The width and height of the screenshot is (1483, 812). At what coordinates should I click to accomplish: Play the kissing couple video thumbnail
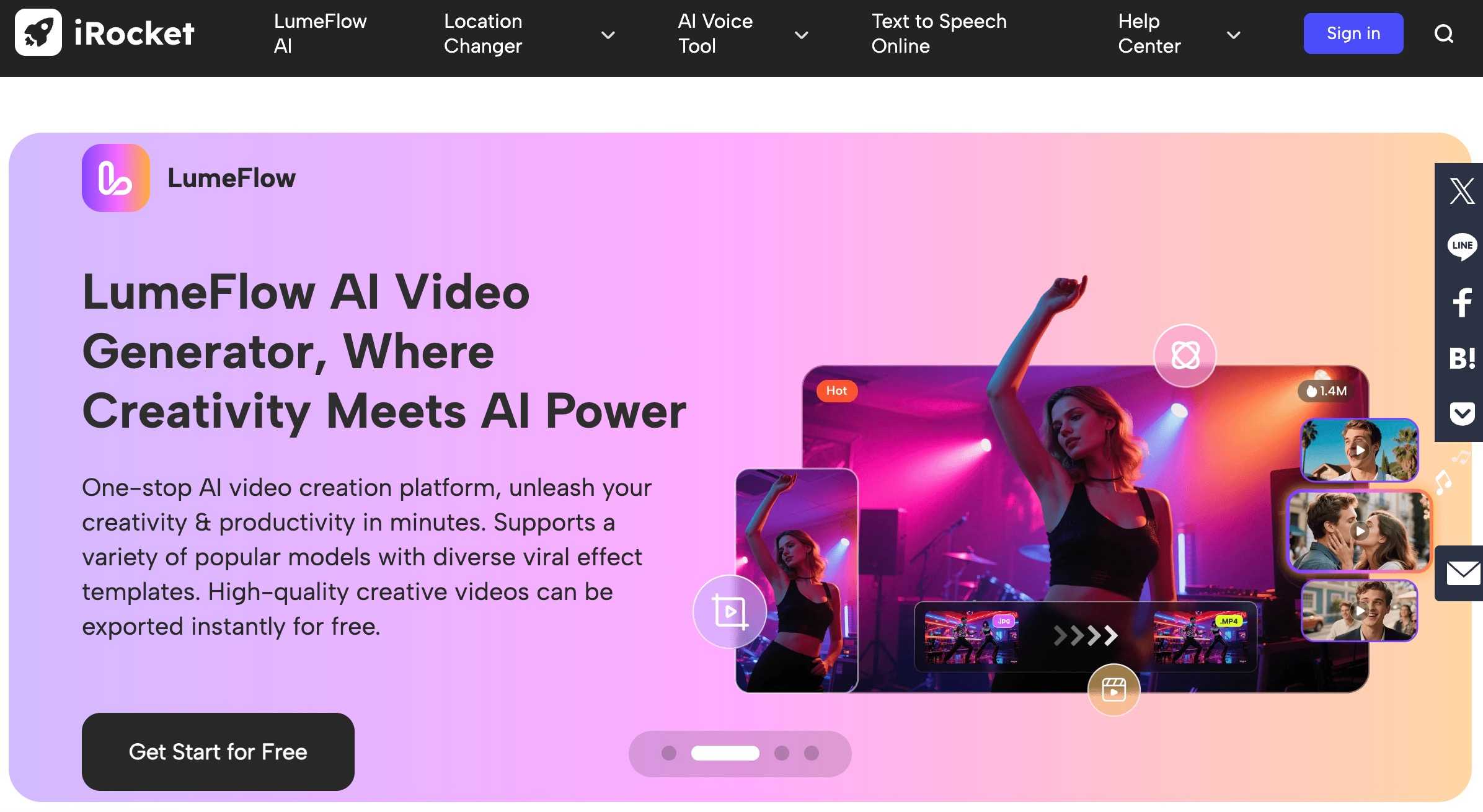point(1360,531)
